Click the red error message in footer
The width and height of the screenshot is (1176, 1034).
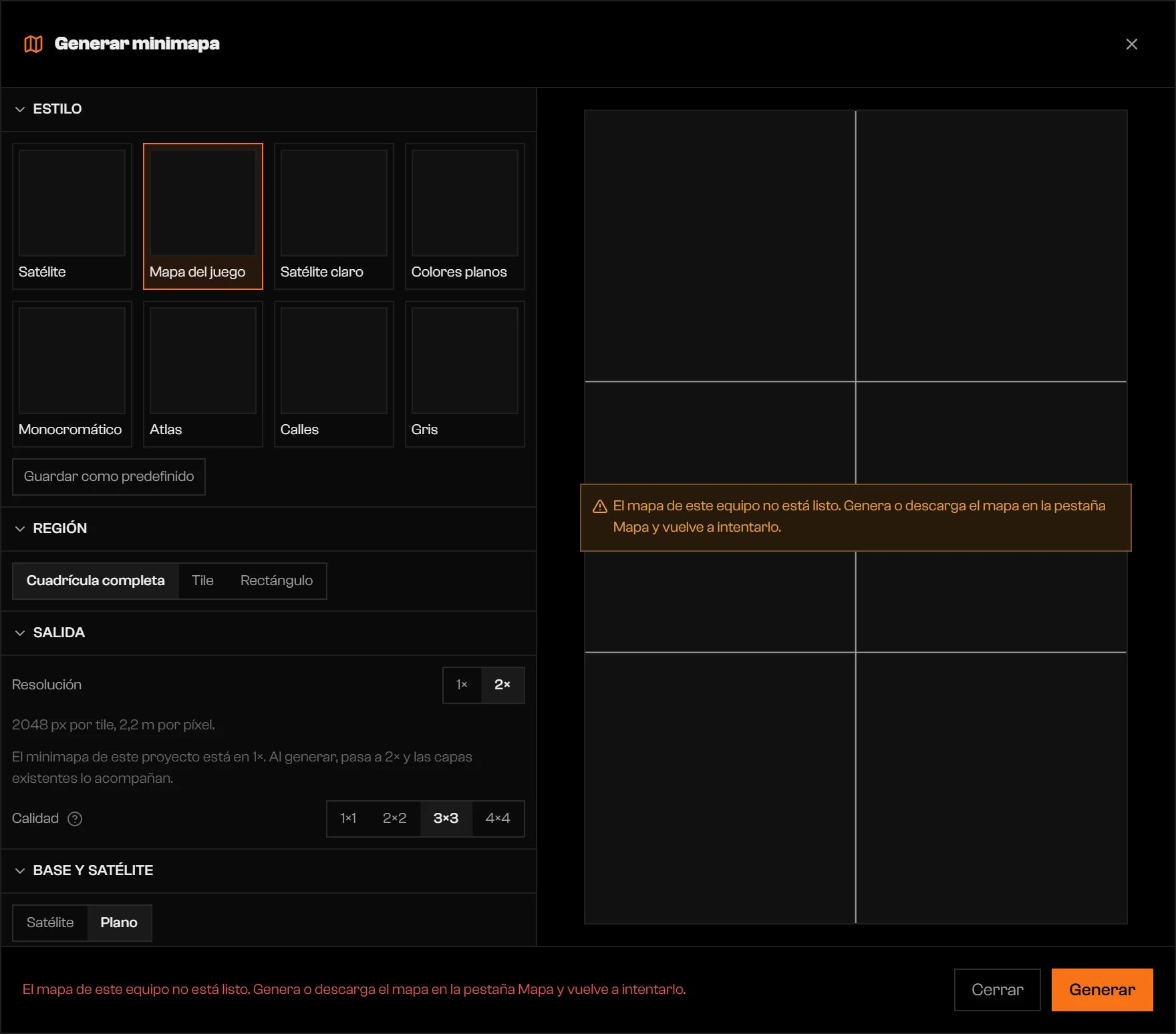tap(354, 990)
